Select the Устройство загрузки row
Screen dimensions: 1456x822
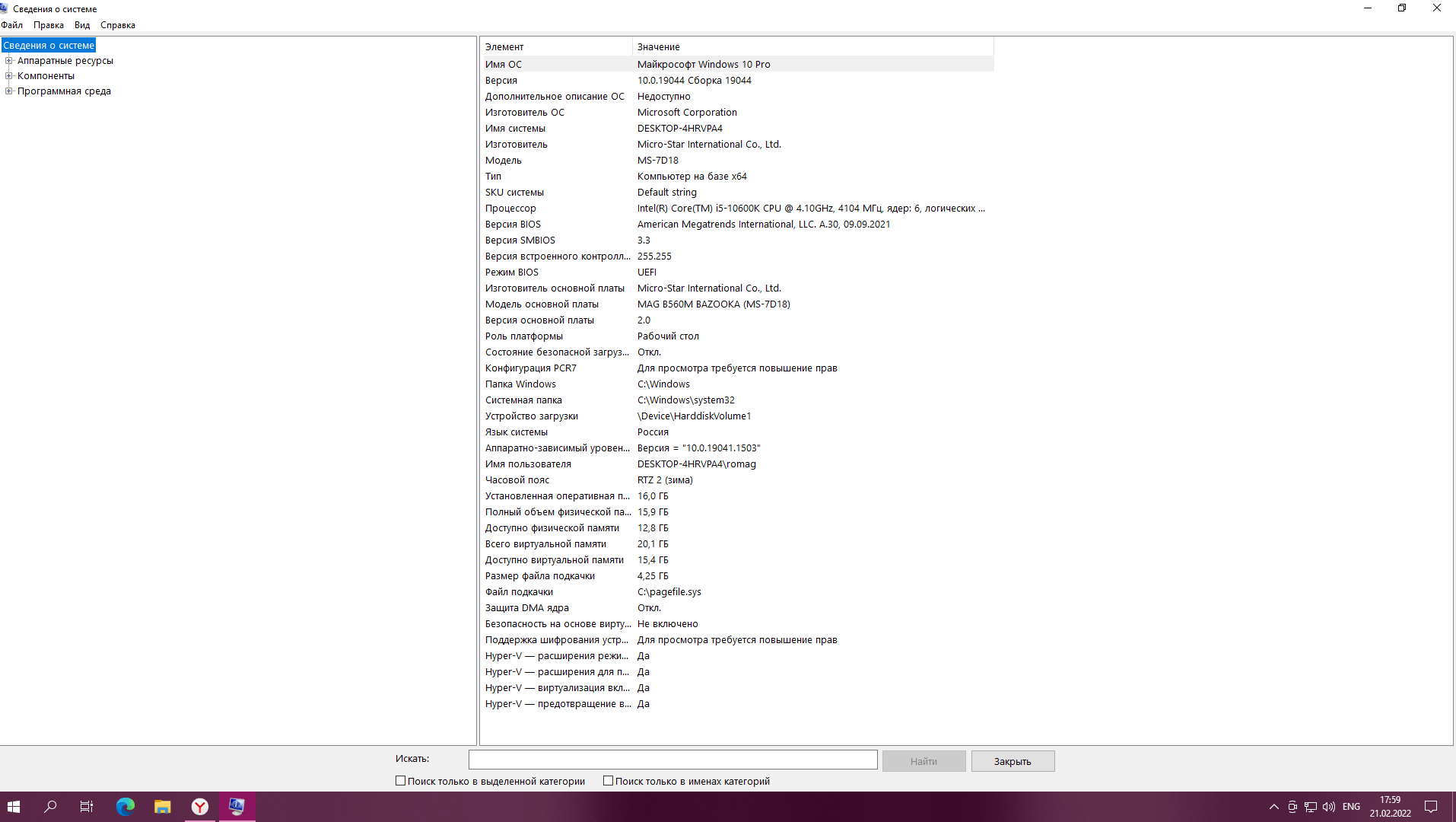coord(738,416)
